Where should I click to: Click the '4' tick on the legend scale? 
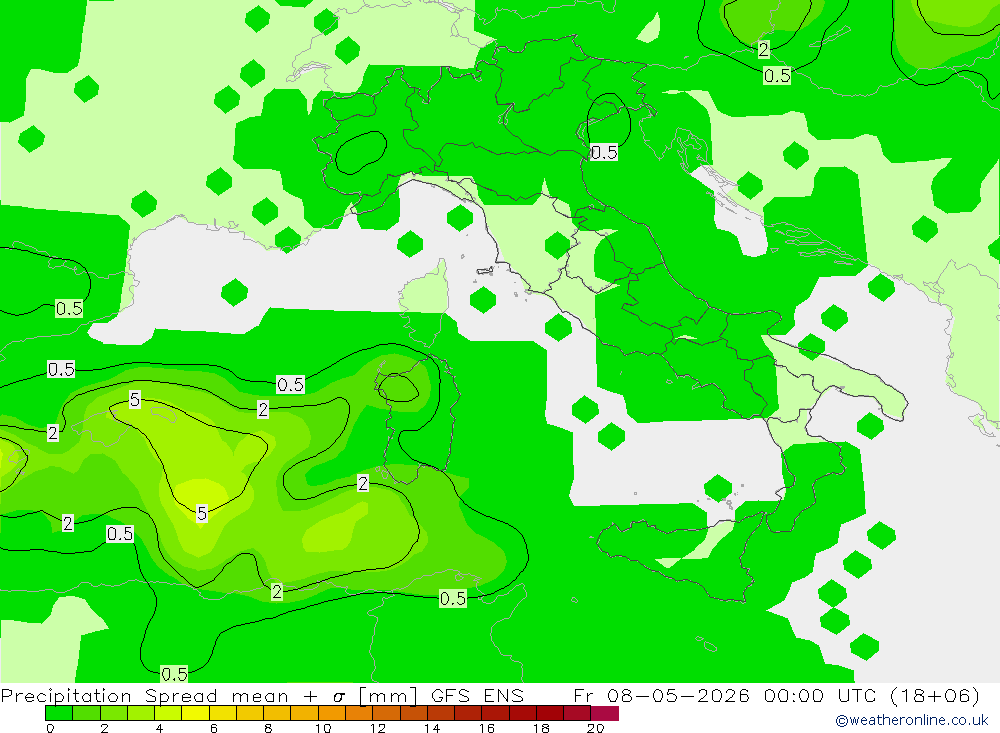point(159,728)
